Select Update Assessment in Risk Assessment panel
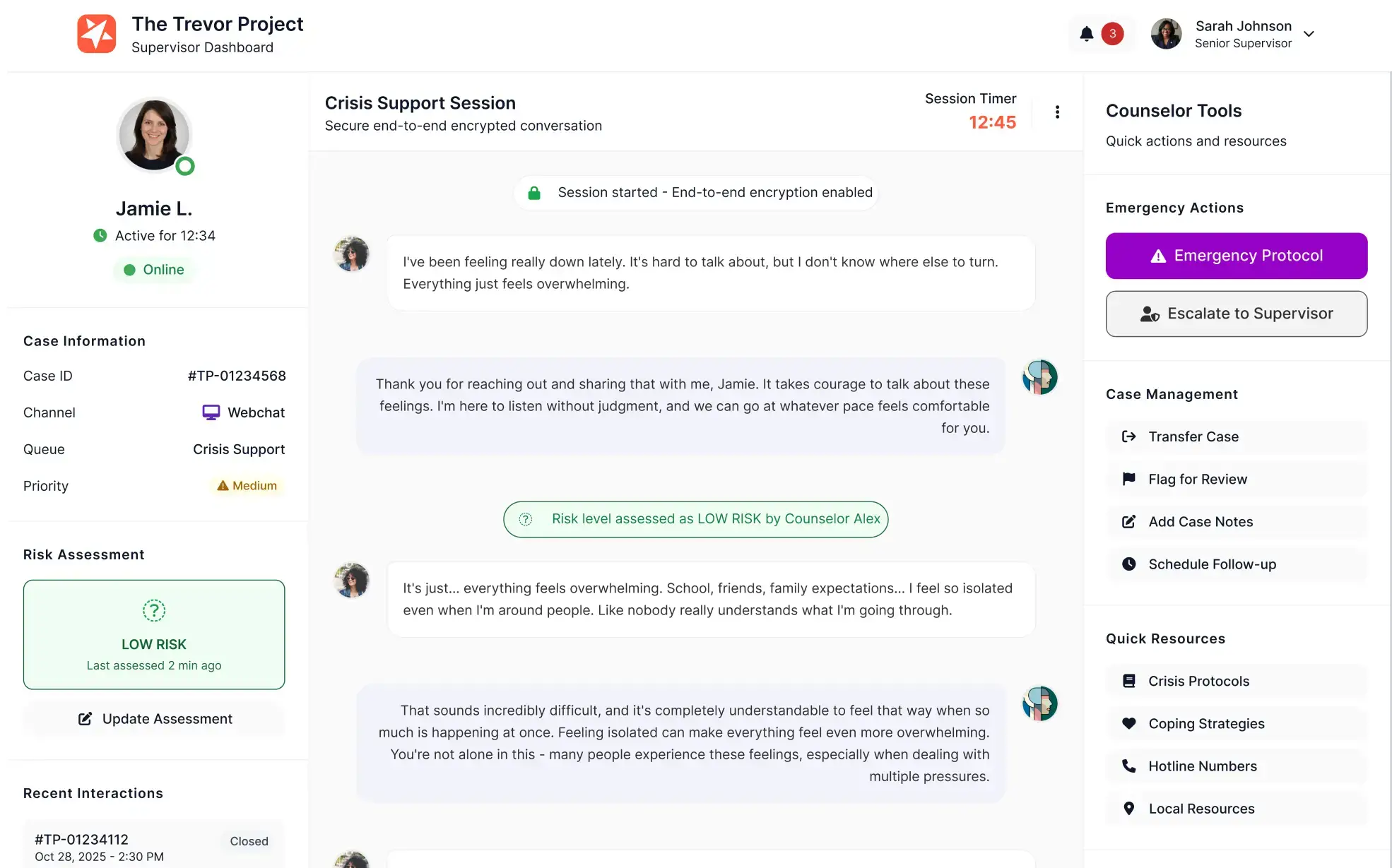This screenshot has width=1392, height=868. pyautogui.click(x=154, y=718)
